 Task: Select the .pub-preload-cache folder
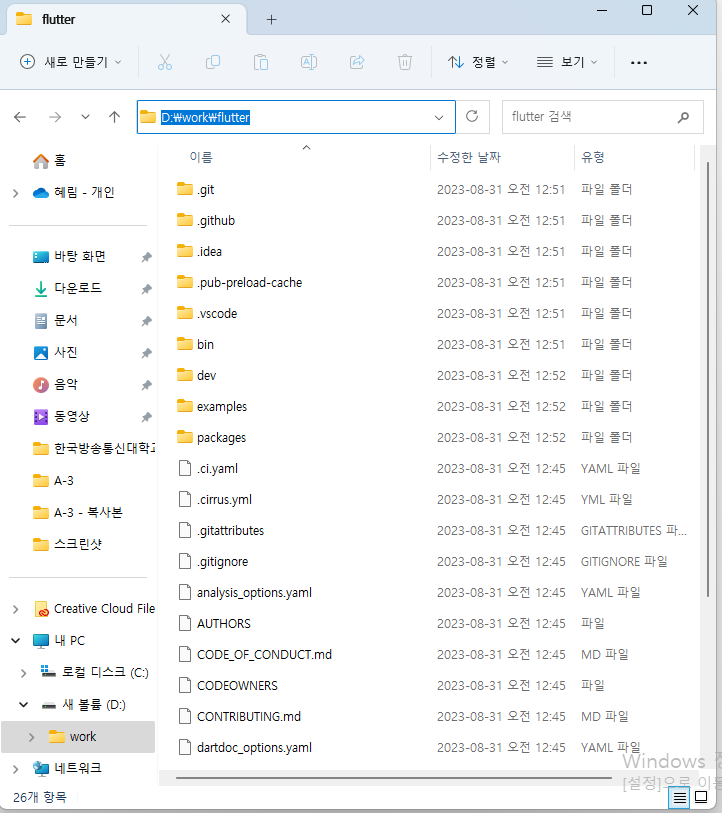pos(239,283)
